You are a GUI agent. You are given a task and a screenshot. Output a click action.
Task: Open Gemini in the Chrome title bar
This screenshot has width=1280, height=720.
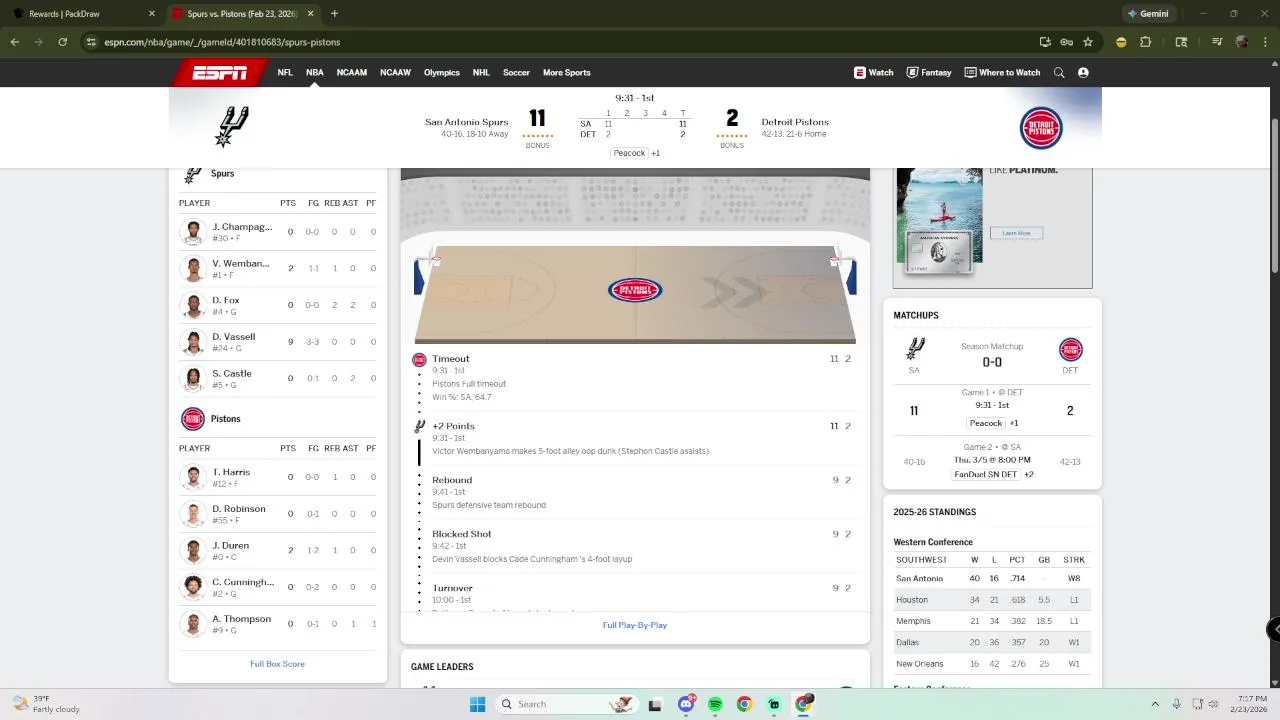click(1147, 14)
